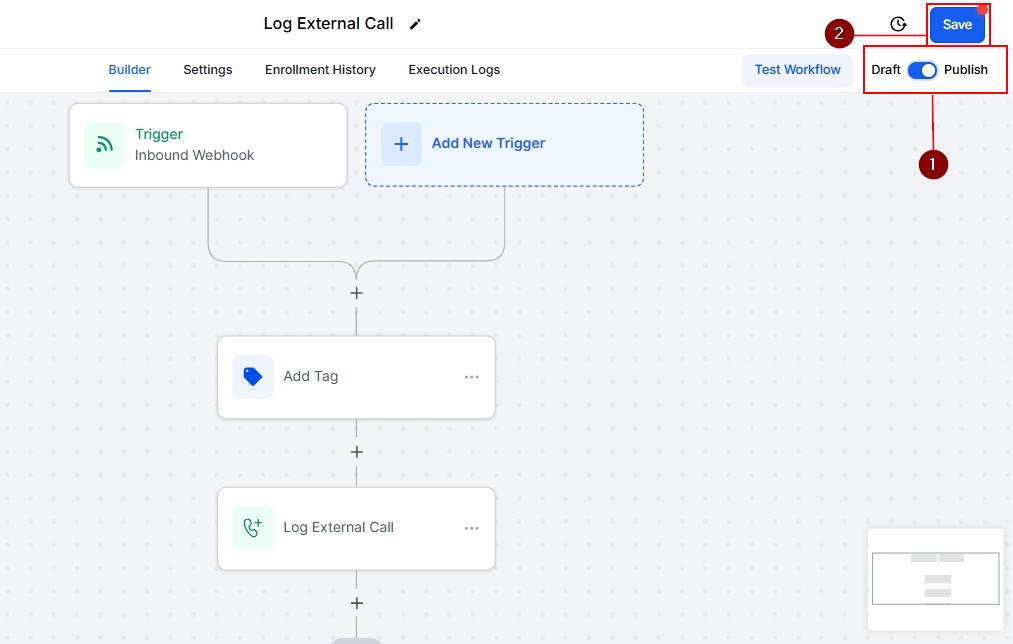Click the Test Workflow button

797,70
